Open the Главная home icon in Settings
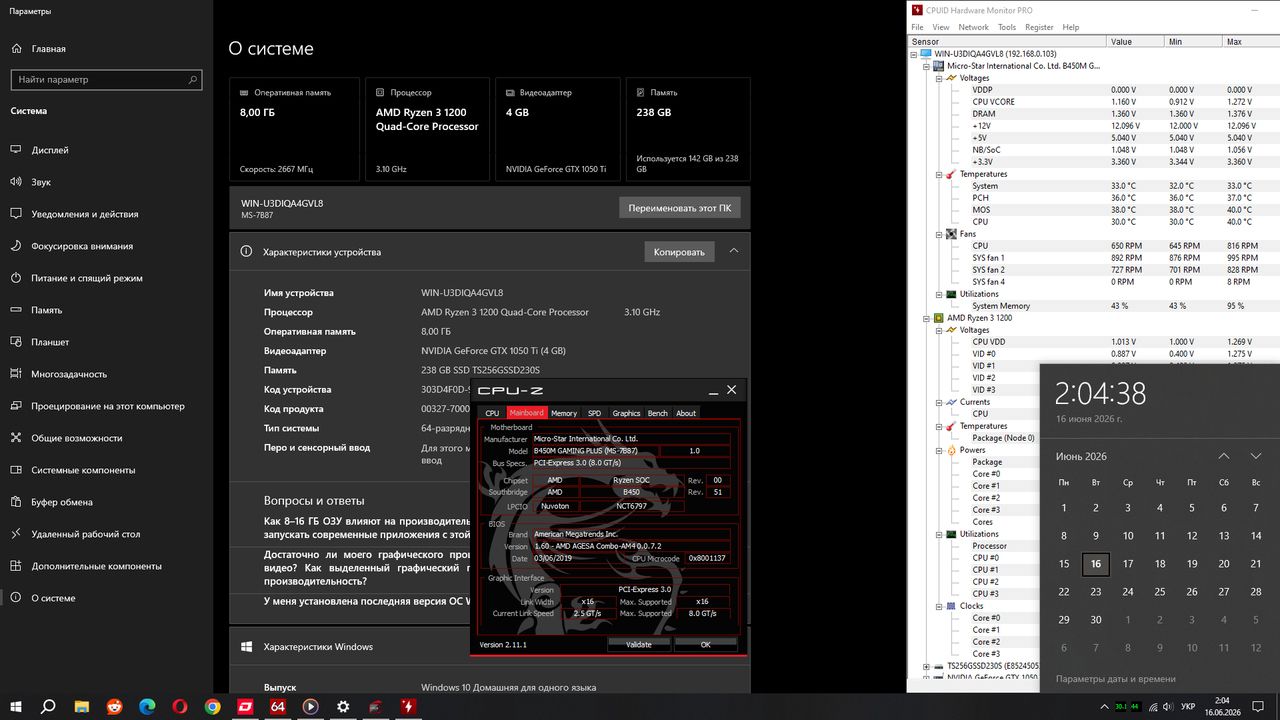Viewport: 1280px width, 720px height. point(17,48)
